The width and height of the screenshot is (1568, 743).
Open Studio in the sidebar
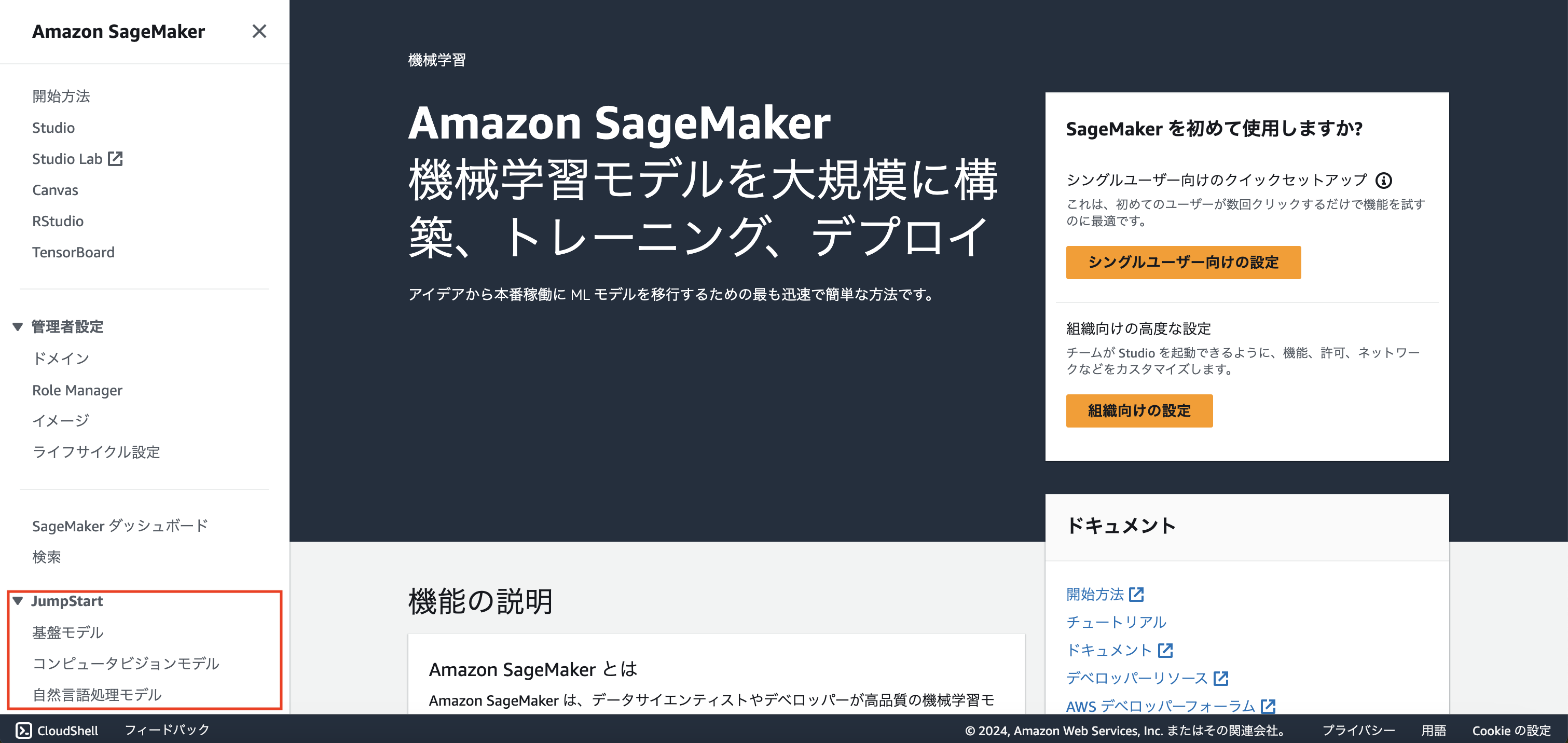[53, 128]
